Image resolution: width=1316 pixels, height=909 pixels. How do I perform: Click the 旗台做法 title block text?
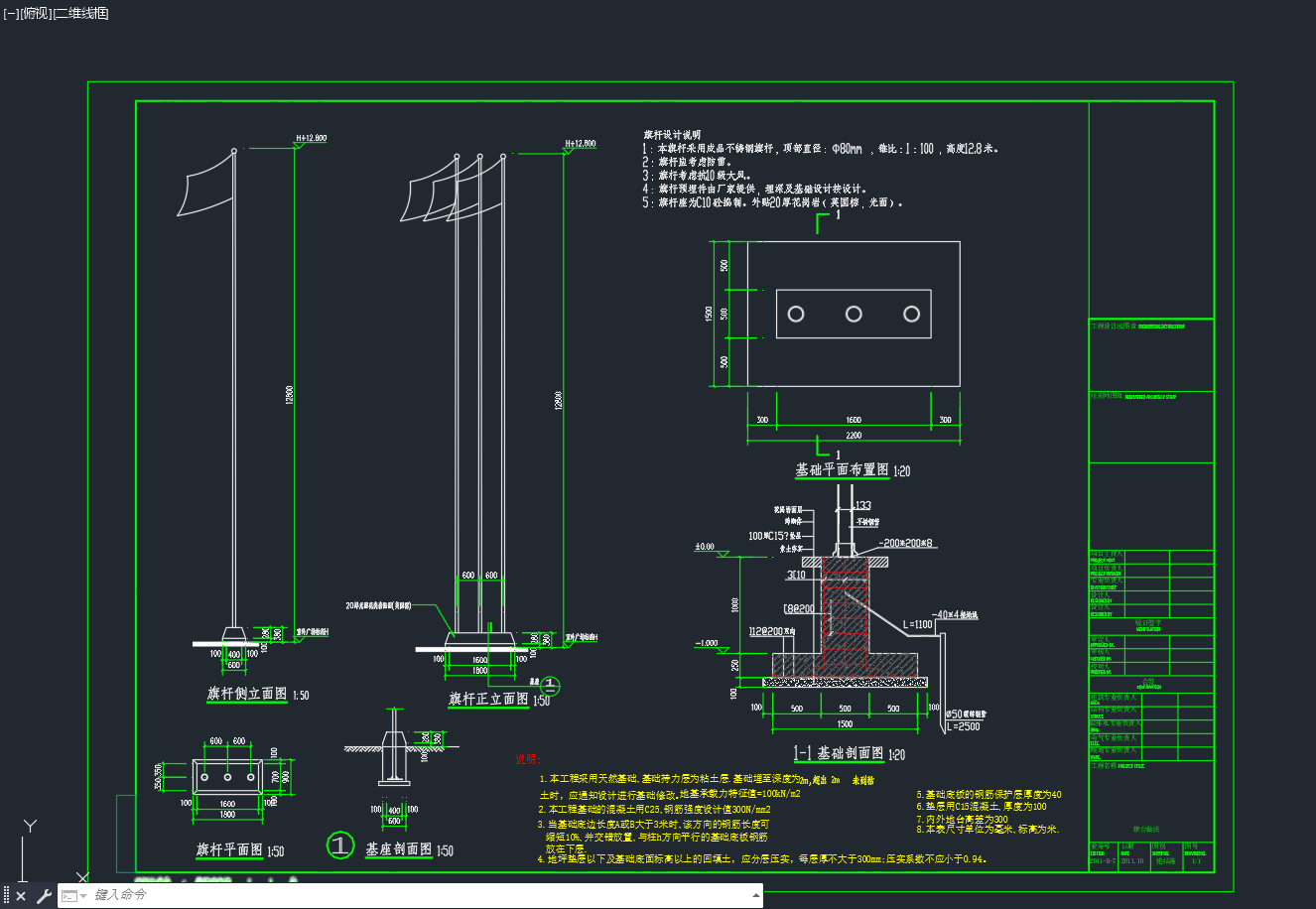tap(1145, 829)
